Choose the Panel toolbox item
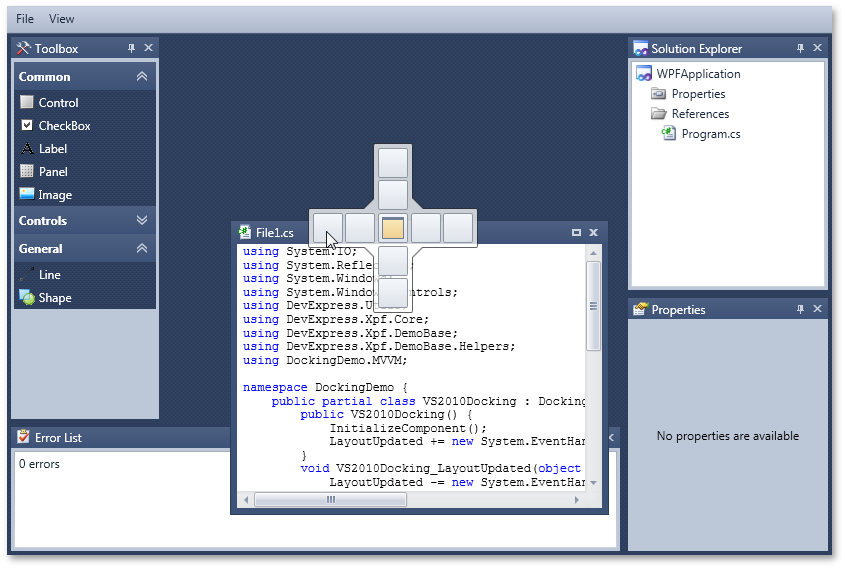845x569 pixels. tap(52, 172)
